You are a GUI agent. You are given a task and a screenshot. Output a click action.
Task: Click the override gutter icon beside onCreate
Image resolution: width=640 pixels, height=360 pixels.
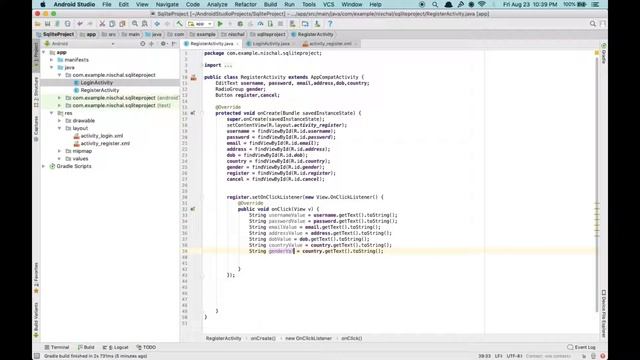pos(193,113)
